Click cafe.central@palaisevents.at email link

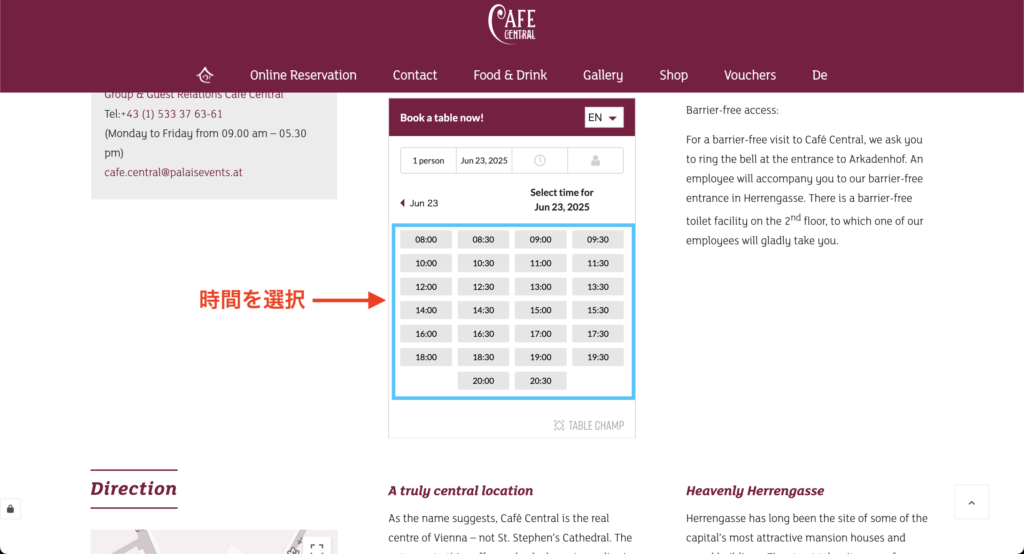coord(173,172)
